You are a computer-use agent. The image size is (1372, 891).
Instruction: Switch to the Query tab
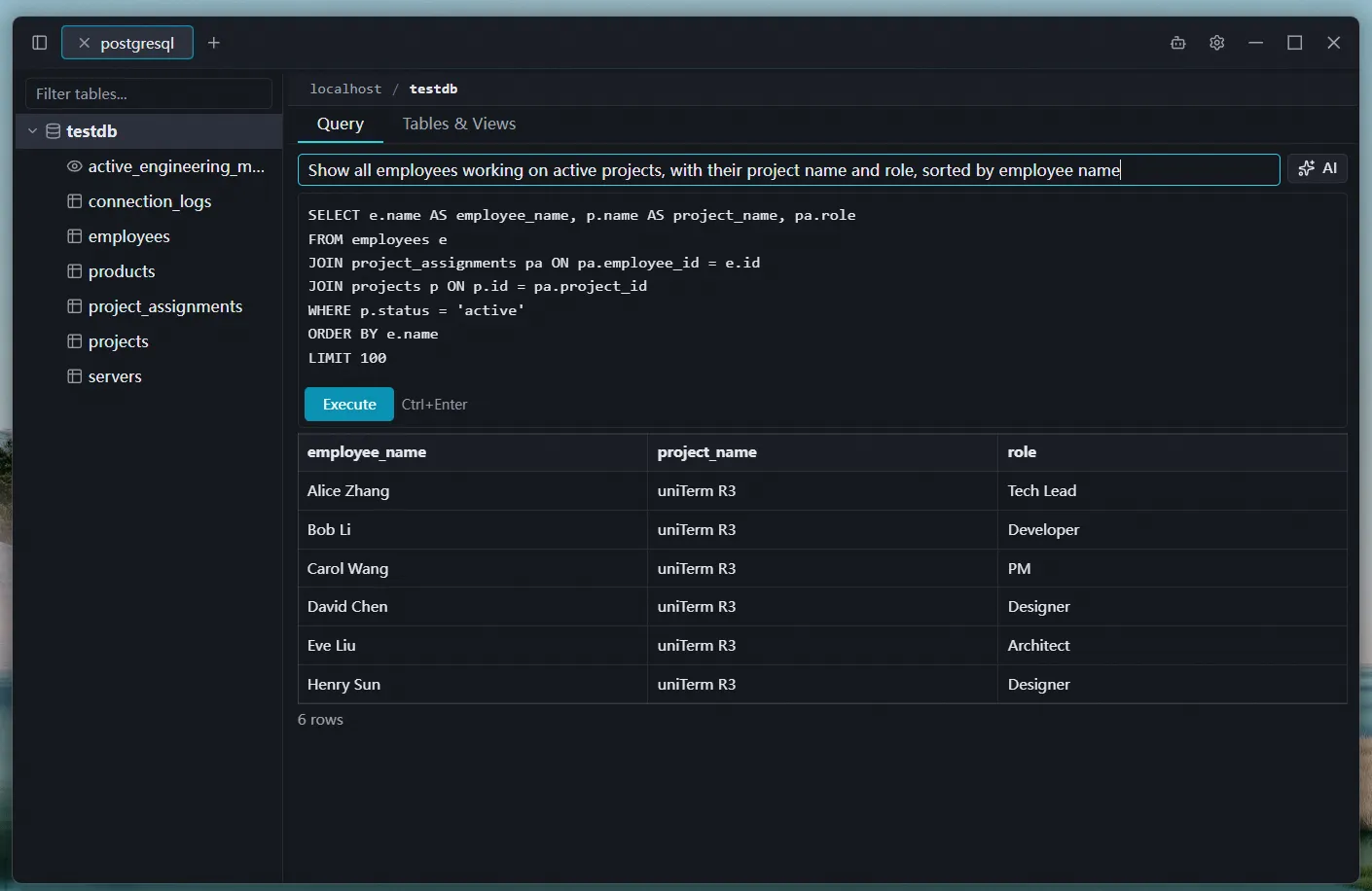[341, 124]
